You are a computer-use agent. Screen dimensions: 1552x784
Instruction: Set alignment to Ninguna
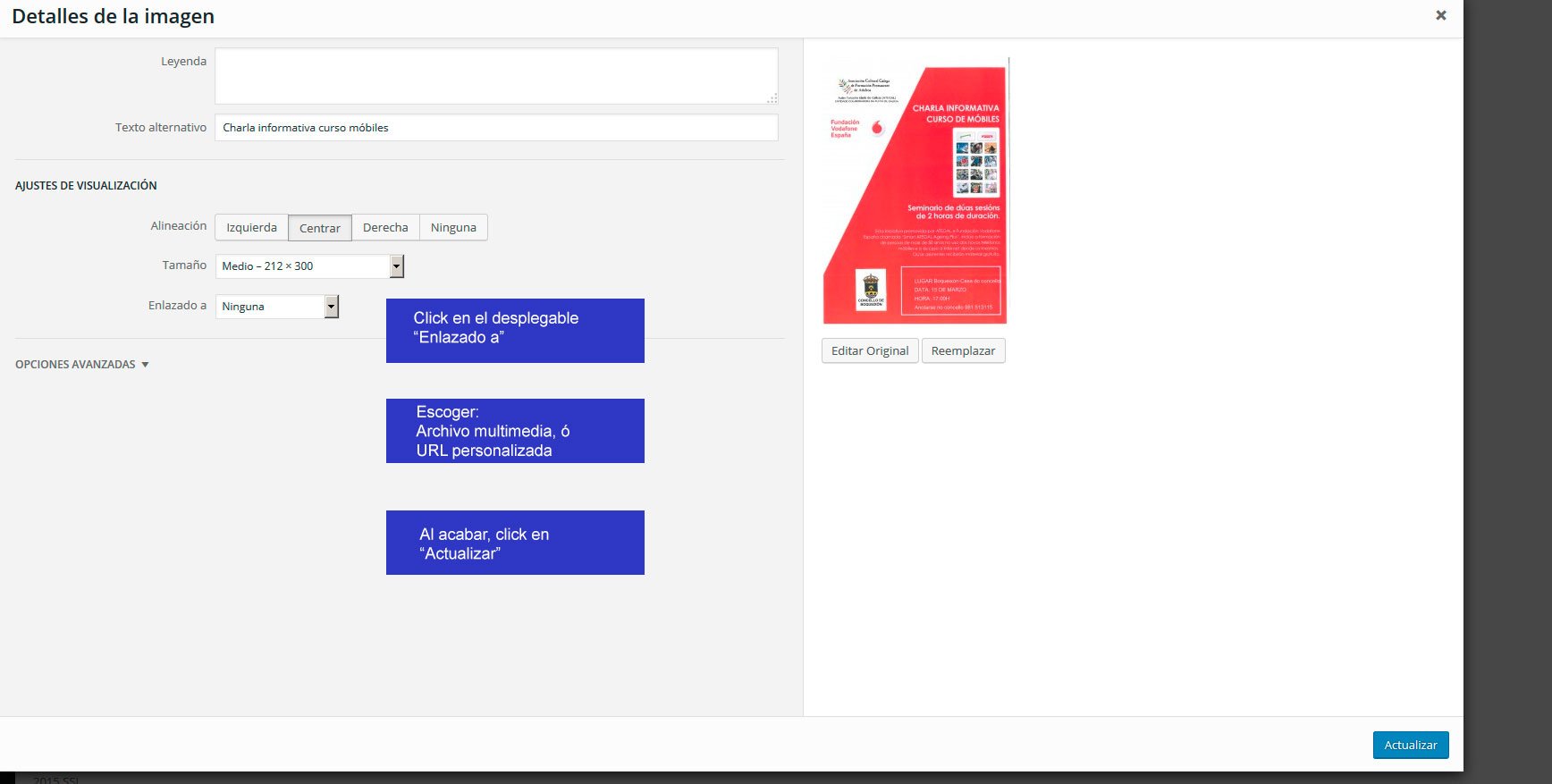(453, 228)
